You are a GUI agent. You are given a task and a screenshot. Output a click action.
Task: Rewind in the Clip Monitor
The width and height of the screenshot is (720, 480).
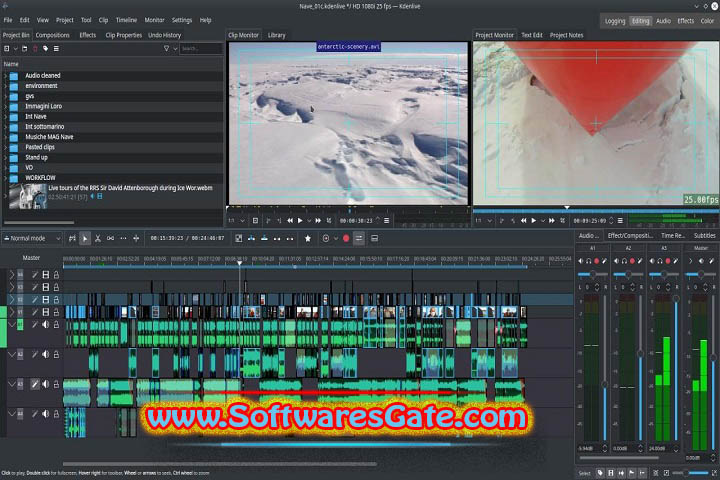click(290, 221)
